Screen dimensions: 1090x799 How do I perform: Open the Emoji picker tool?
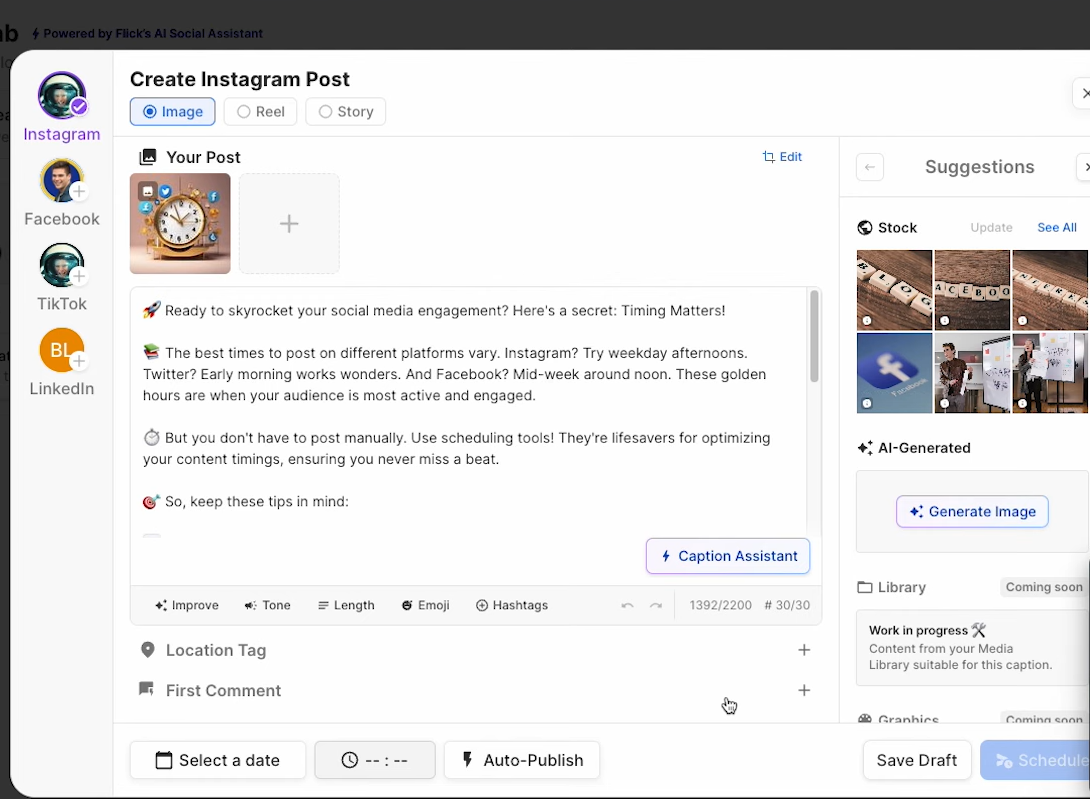tap(425, 606)
